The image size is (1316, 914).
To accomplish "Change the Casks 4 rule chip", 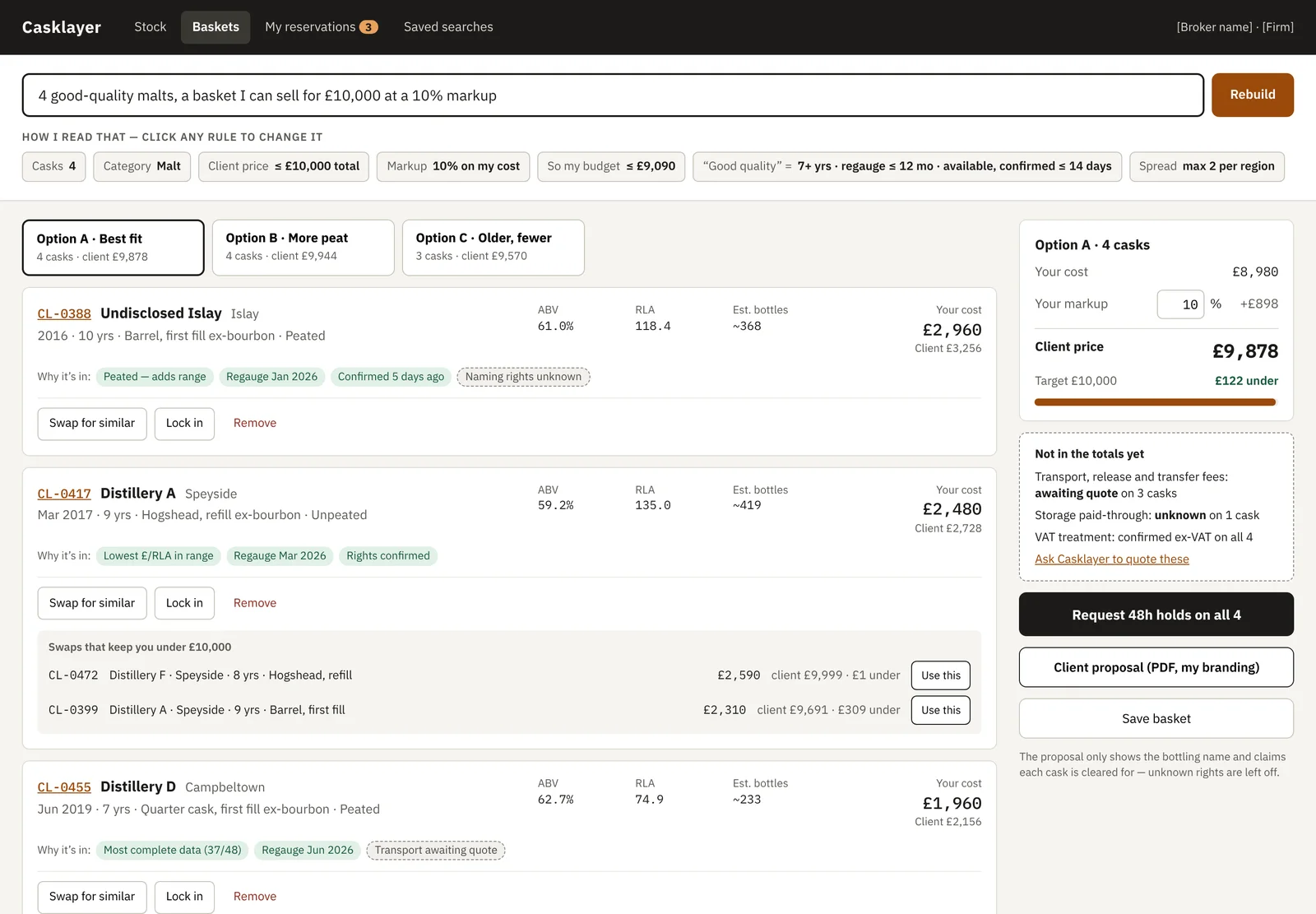I will [x=53, y=166].
